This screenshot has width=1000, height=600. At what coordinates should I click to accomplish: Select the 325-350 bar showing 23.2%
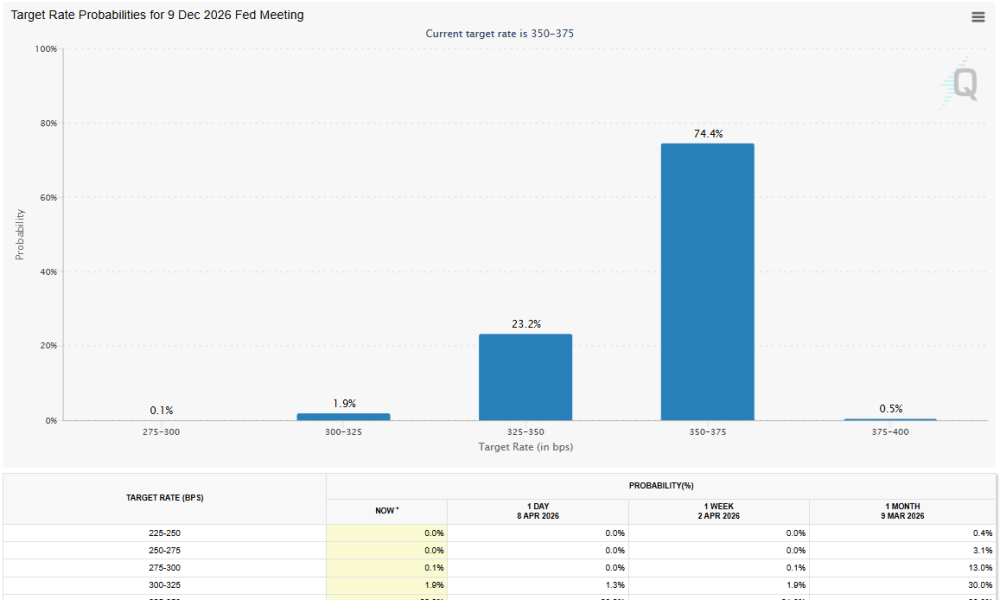525,377
